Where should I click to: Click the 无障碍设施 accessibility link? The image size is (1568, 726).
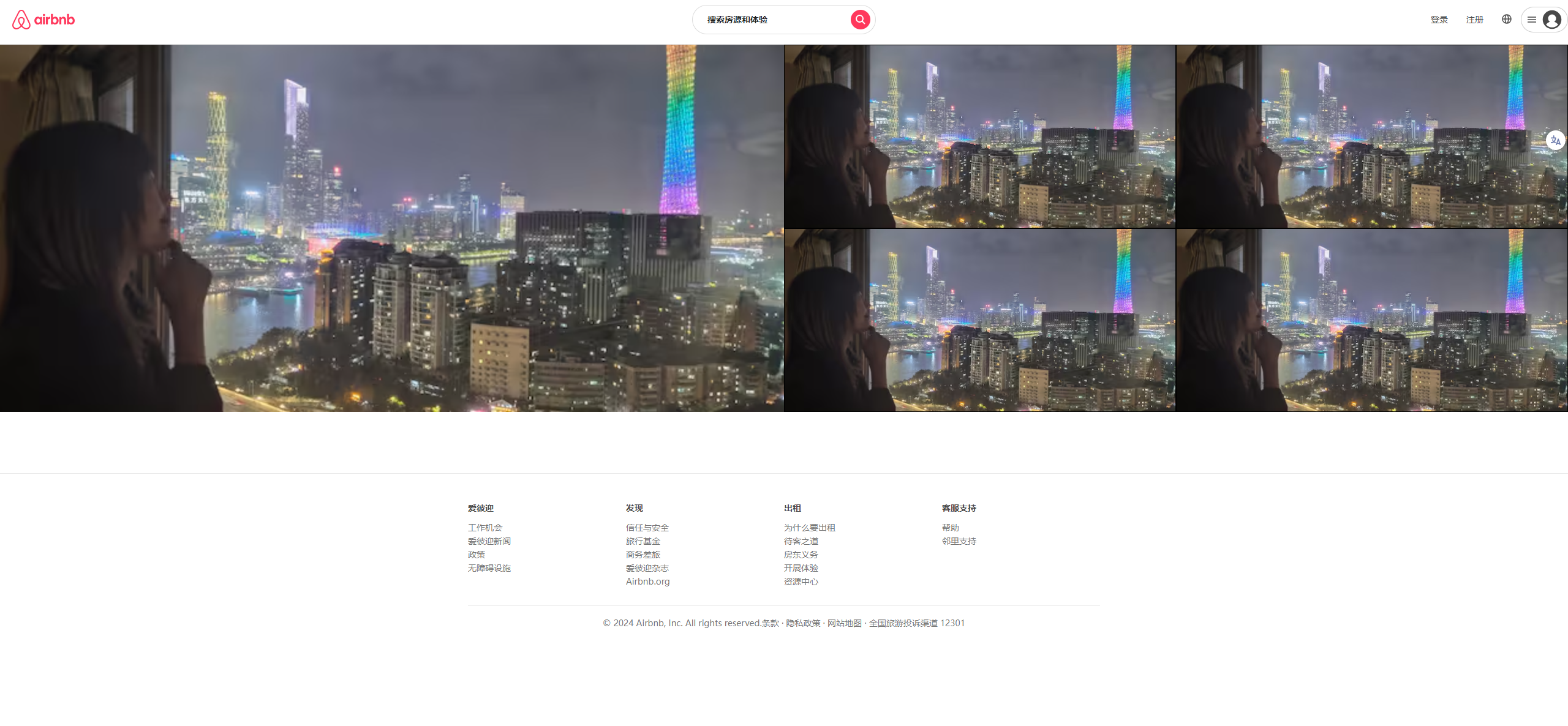(x=489, y=568)
